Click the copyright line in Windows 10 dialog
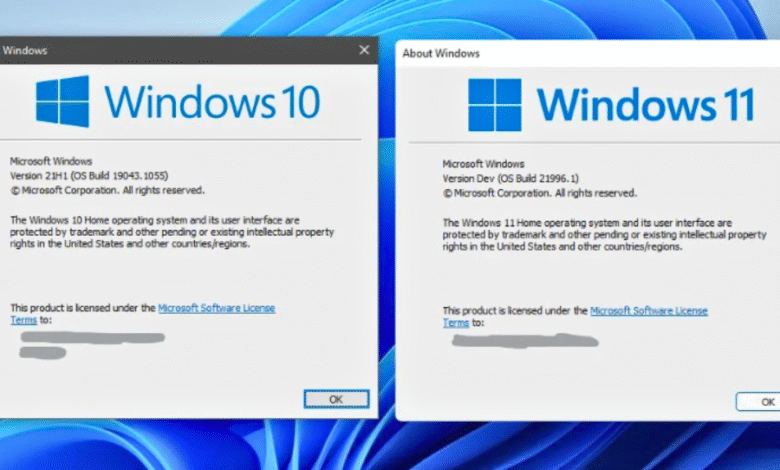The width and height of the screenshot is (780, 470). (107, 188)
